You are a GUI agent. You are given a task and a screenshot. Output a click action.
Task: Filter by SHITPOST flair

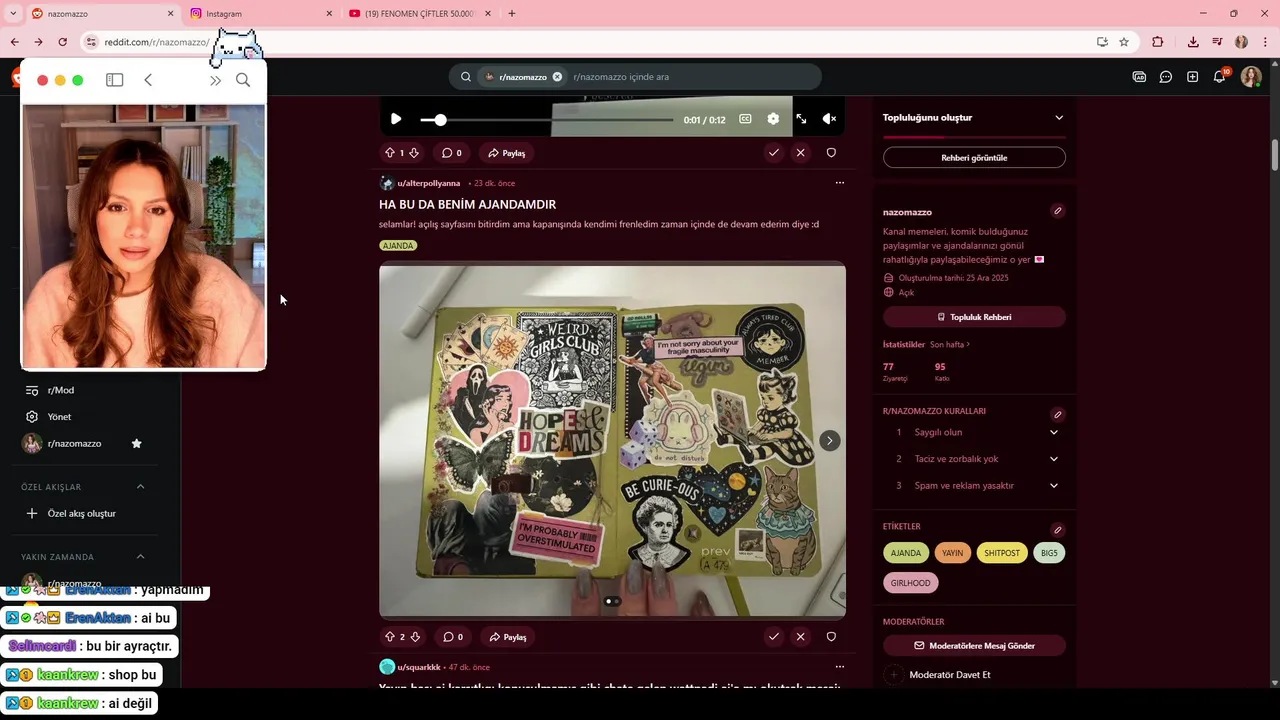(1002, 553)
